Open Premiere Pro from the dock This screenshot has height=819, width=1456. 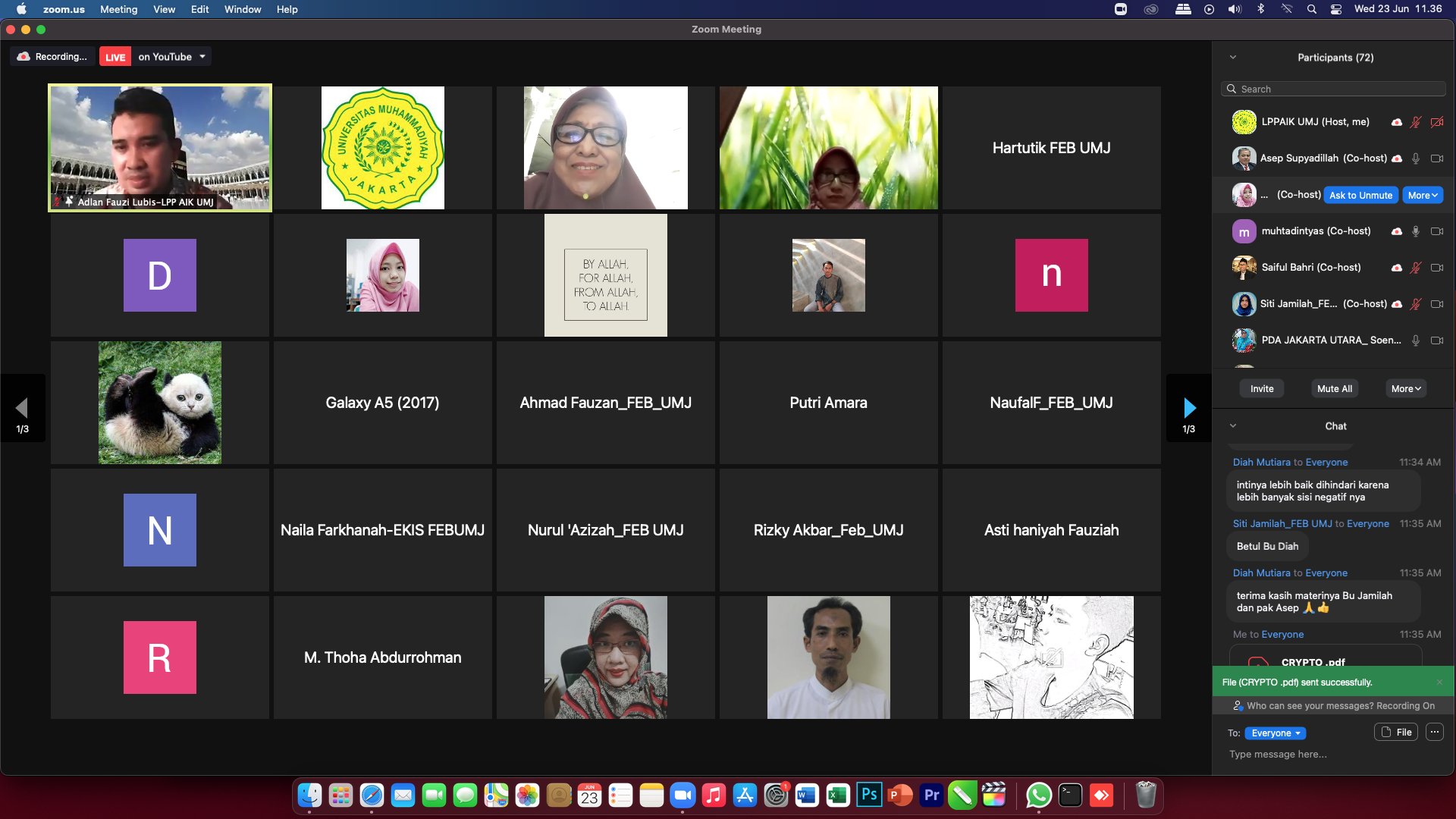click(931, 795)
